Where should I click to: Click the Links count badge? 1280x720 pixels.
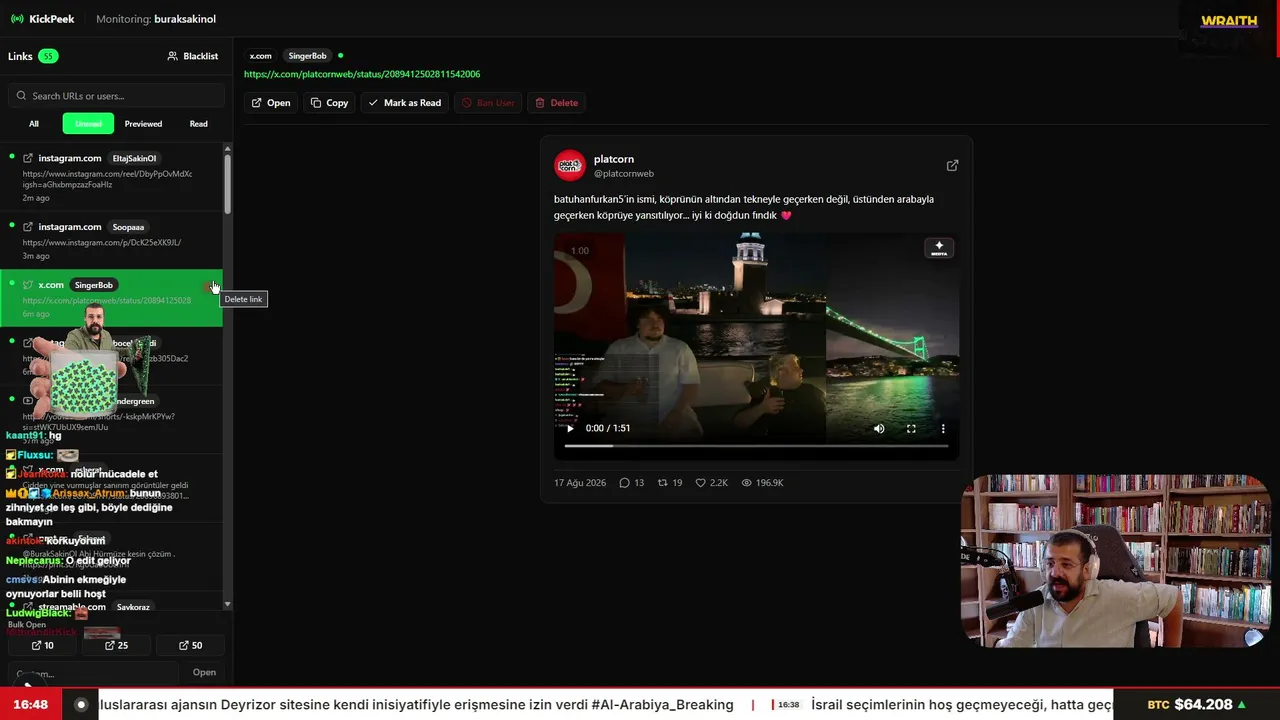tap(48, 56)
